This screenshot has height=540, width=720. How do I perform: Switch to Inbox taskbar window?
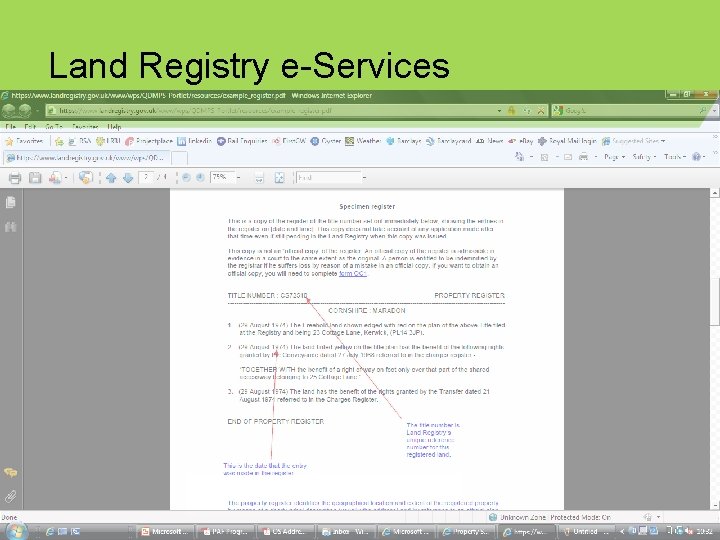(346, 532)
